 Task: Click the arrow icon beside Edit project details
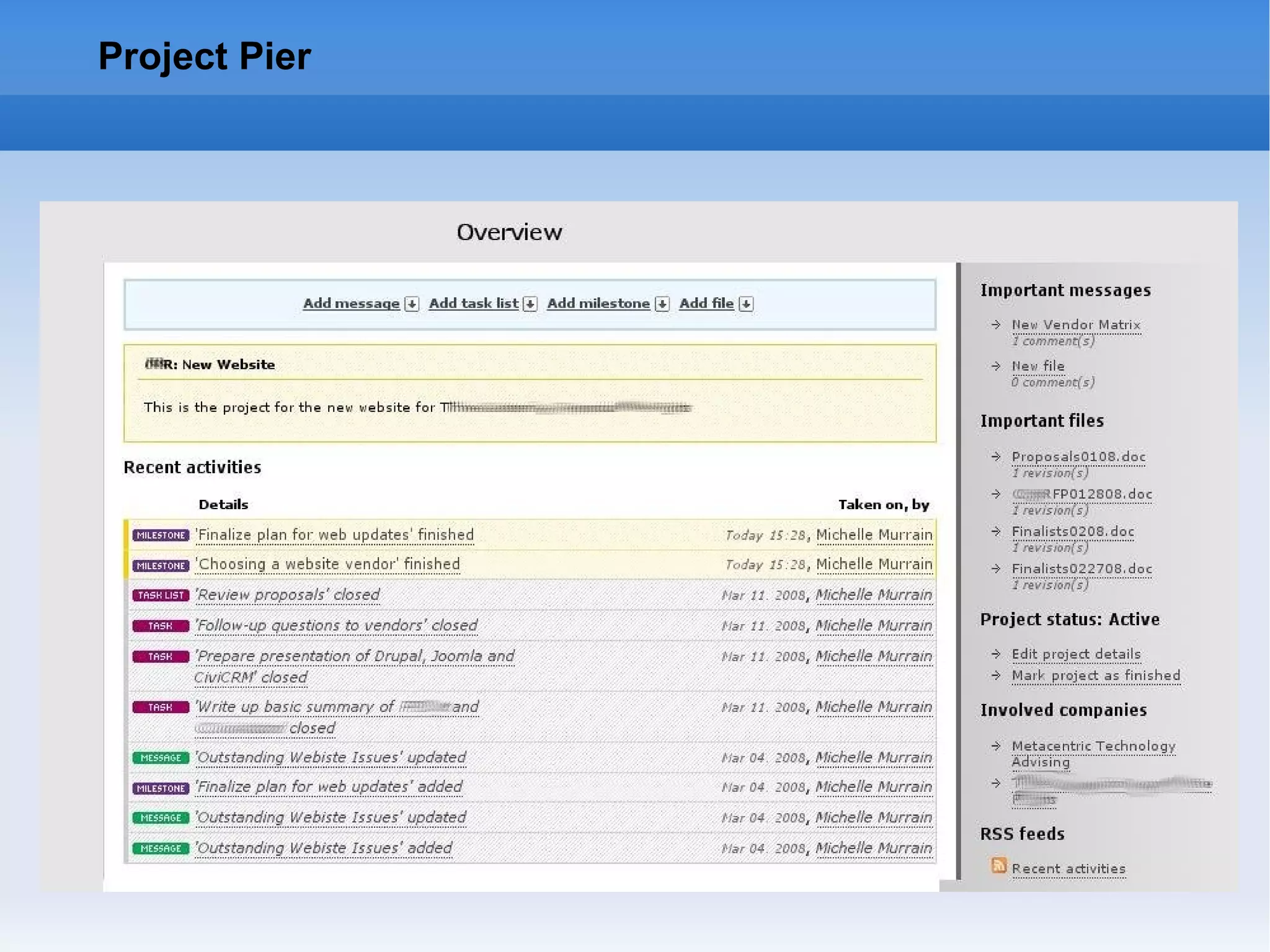point(996,654)
